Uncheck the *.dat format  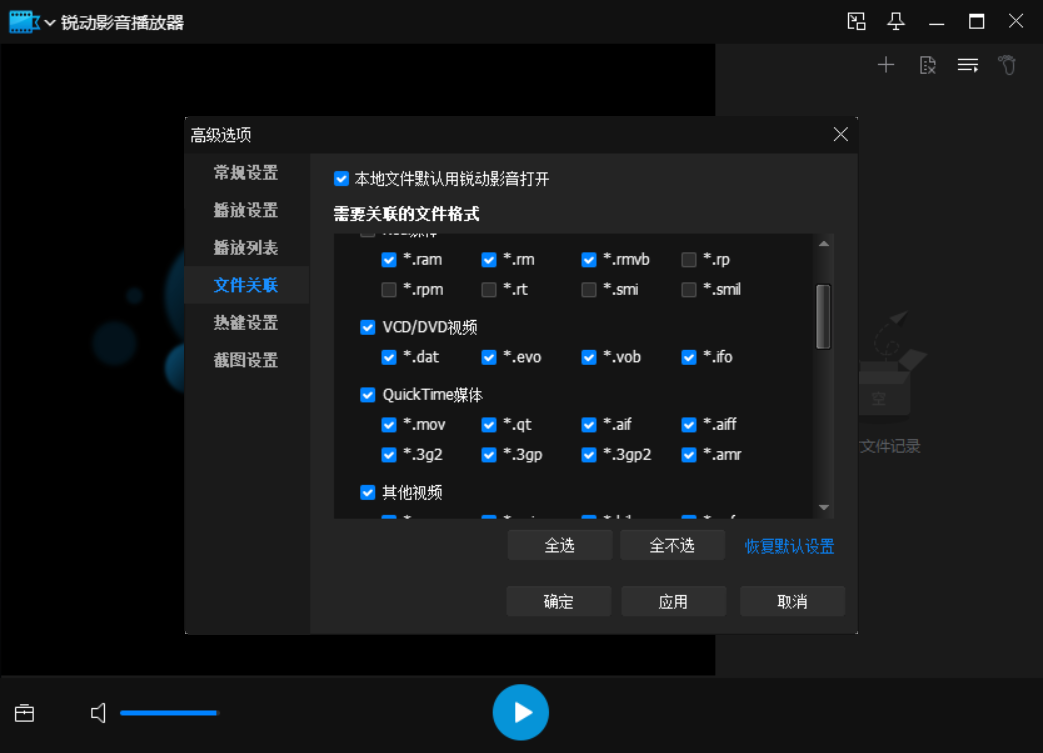coord(389,357)
